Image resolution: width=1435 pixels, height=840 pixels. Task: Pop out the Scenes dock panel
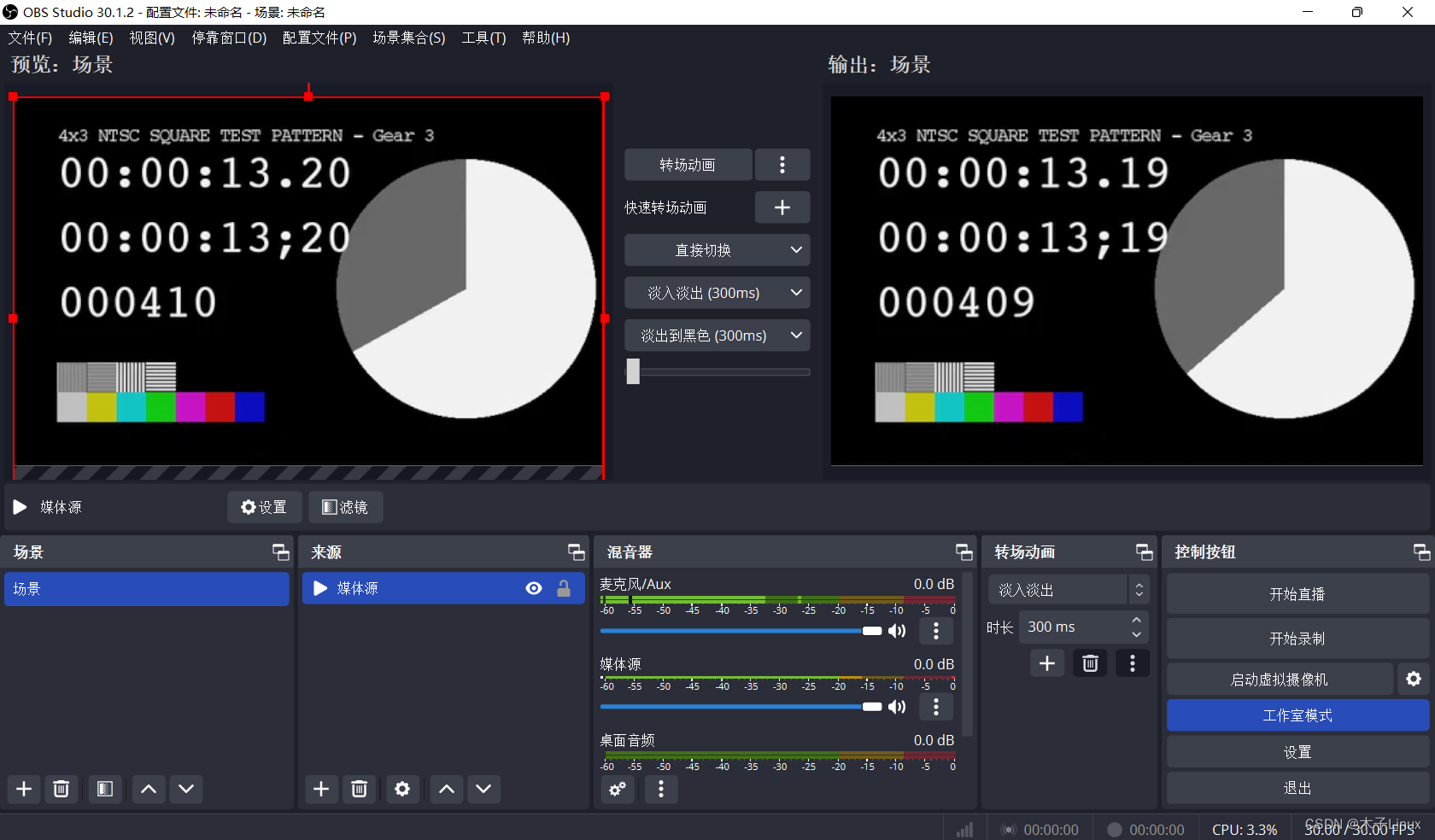coord(280,552)
